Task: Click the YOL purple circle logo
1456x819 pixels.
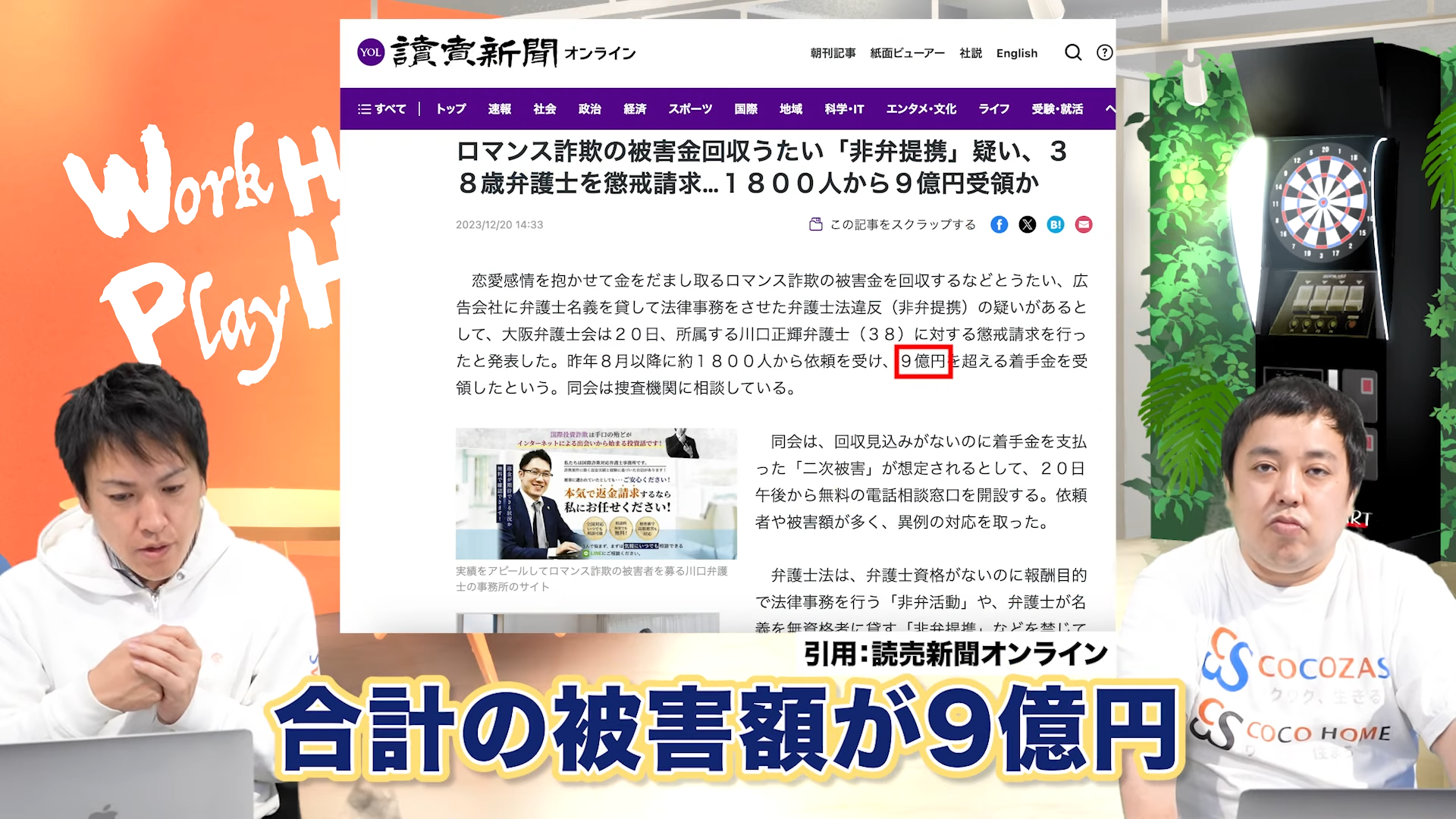Action: [371, 52]
